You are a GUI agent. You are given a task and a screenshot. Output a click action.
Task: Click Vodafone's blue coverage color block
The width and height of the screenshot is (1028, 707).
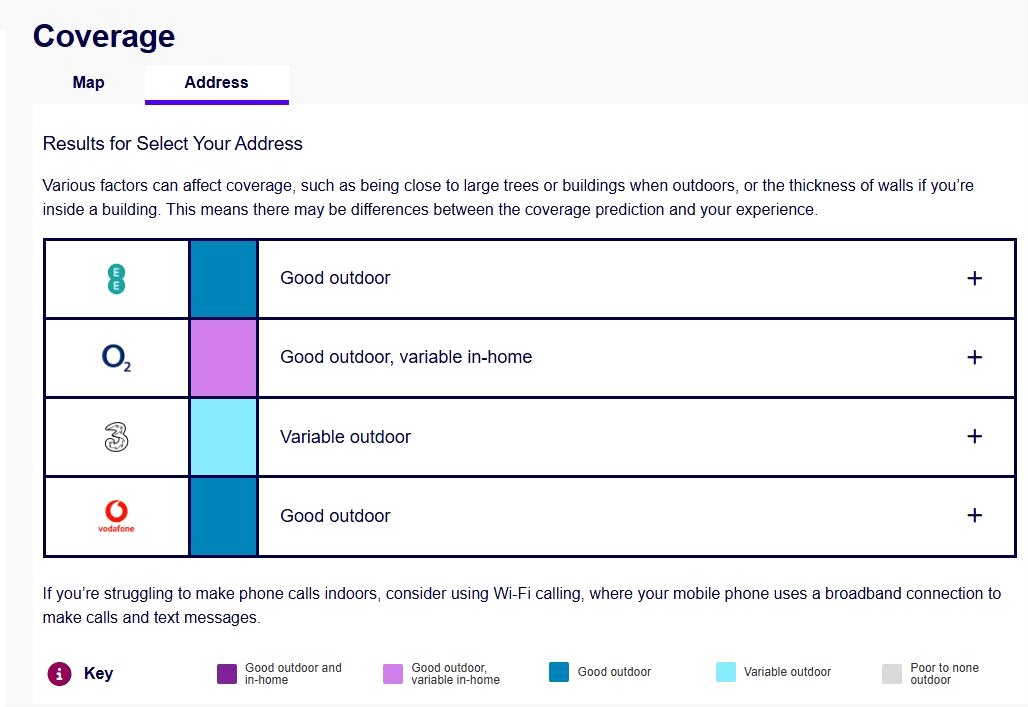[x=223, y=516]
